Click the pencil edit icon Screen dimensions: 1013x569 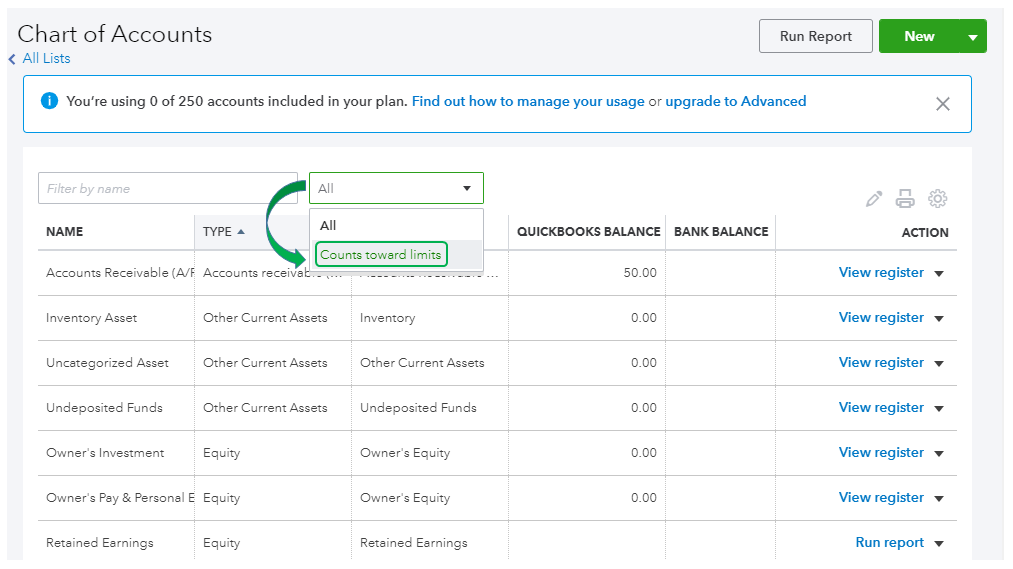874,199
